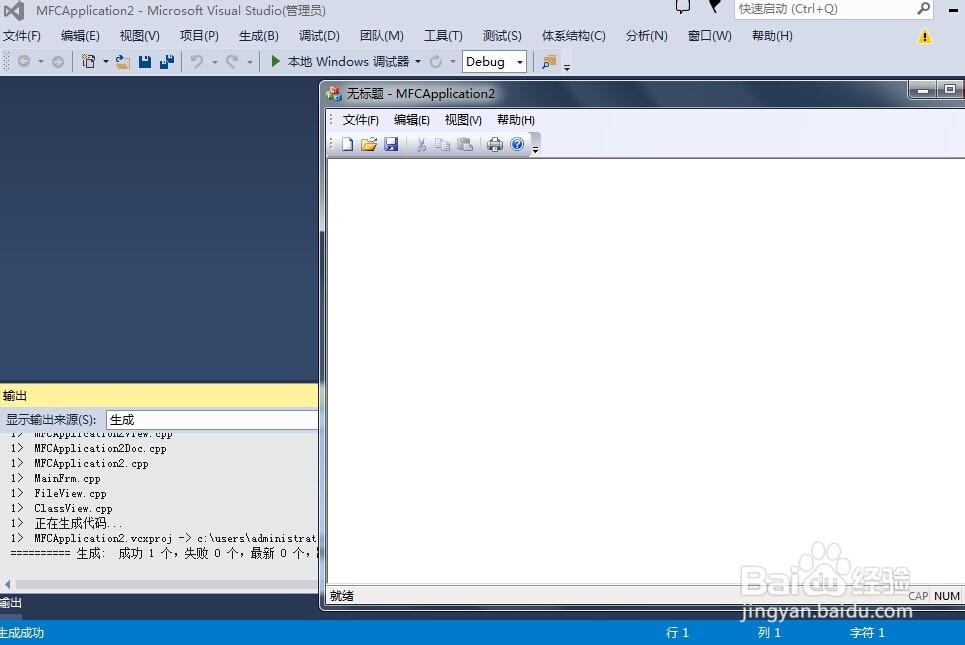Click Navigate Backward icon in Visual Studio toolbar
Viewport: 965px width, 645px height.
(x=24, y=62)
